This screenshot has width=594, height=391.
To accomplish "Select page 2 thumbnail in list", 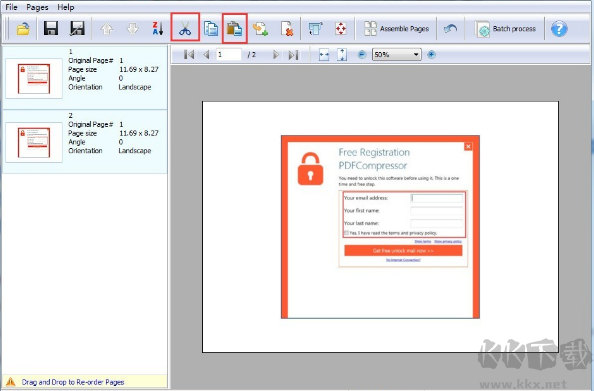I will [x=34, y=142].
